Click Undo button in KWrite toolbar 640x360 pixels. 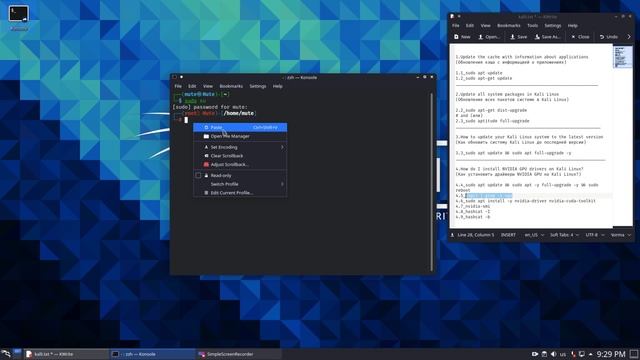tap(609, 37)
